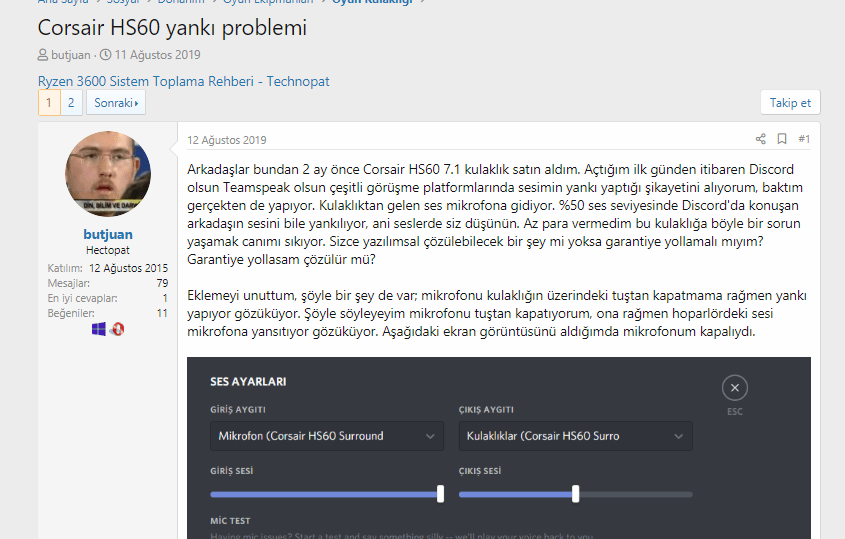Click the thread title Corsair HS60 yankı problemi

(x=172, y=27)
